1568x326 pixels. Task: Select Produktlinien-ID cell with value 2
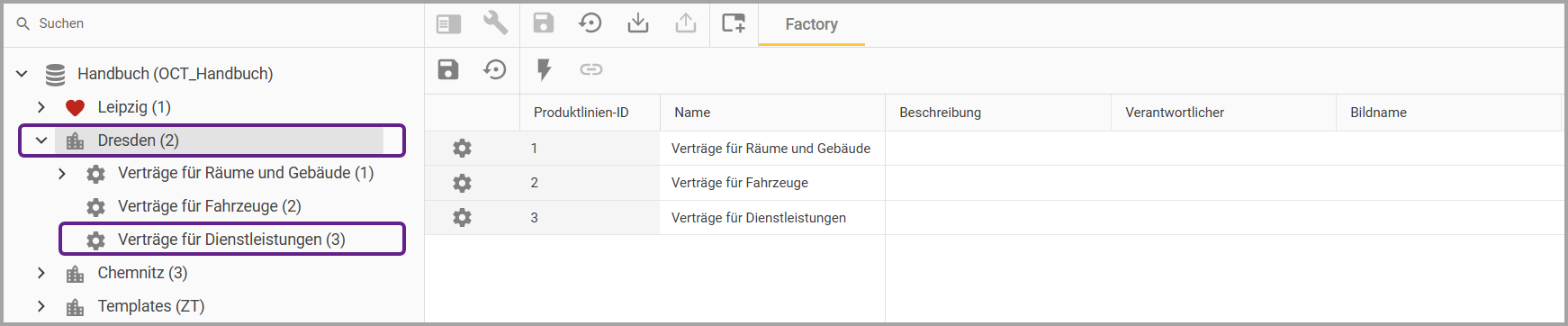[590, 183]
